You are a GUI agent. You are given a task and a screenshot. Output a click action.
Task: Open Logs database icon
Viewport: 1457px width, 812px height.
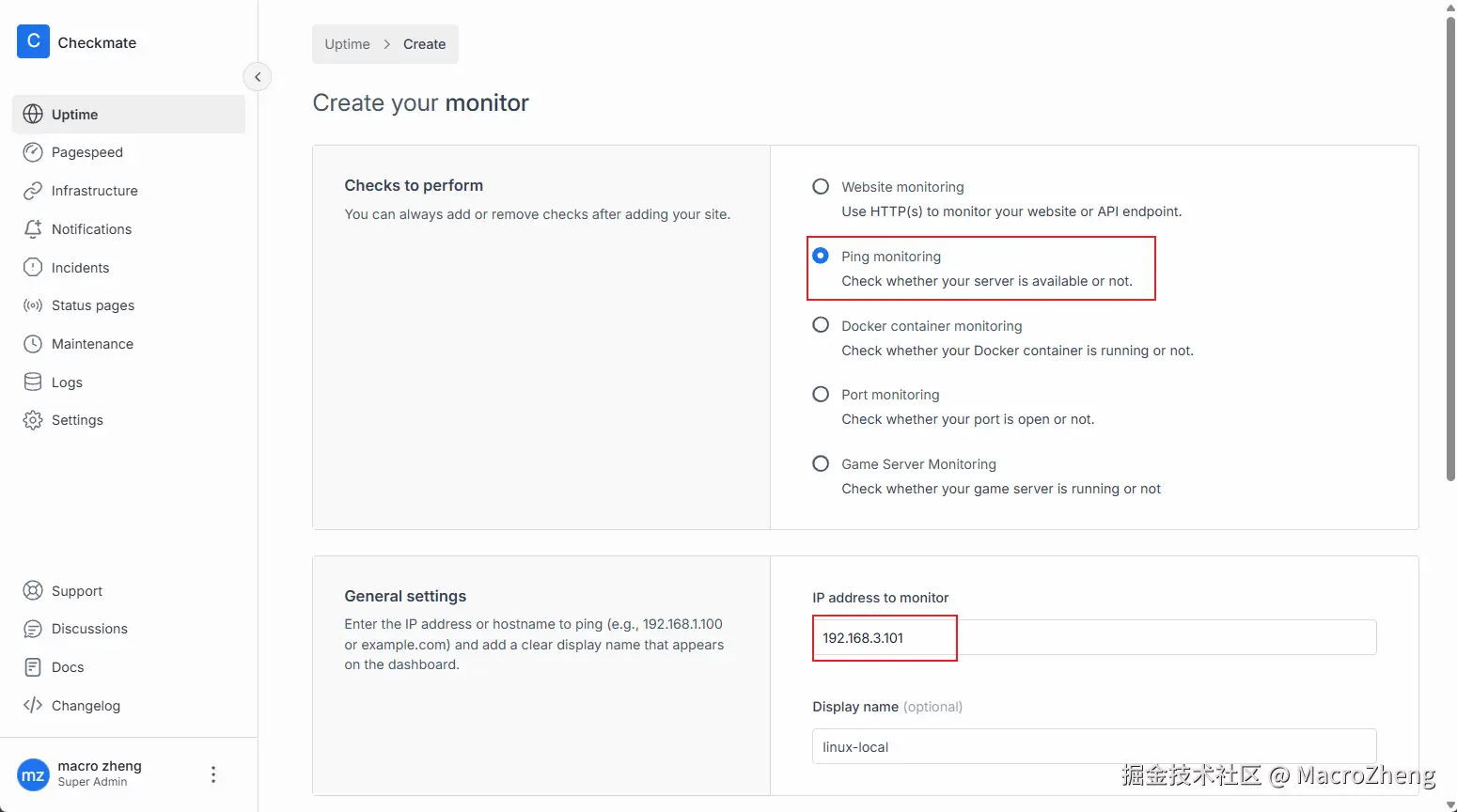click(33, 383)
